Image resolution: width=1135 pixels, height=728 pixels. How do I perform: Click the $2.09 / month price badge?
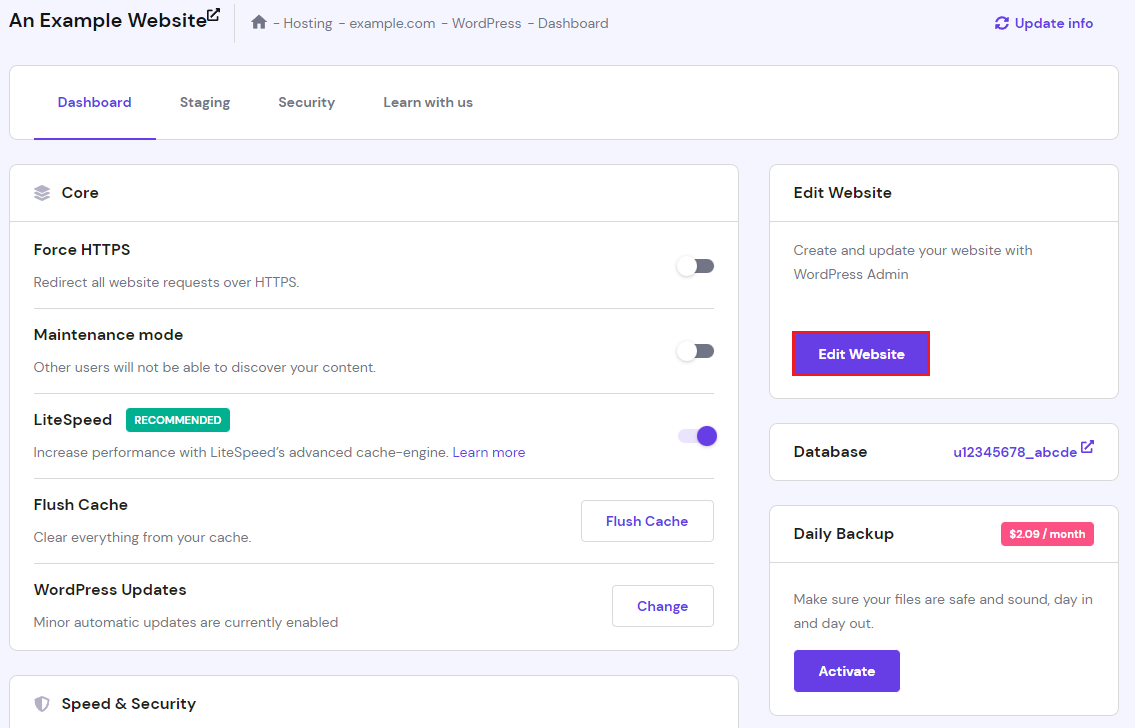(1046, 534)
